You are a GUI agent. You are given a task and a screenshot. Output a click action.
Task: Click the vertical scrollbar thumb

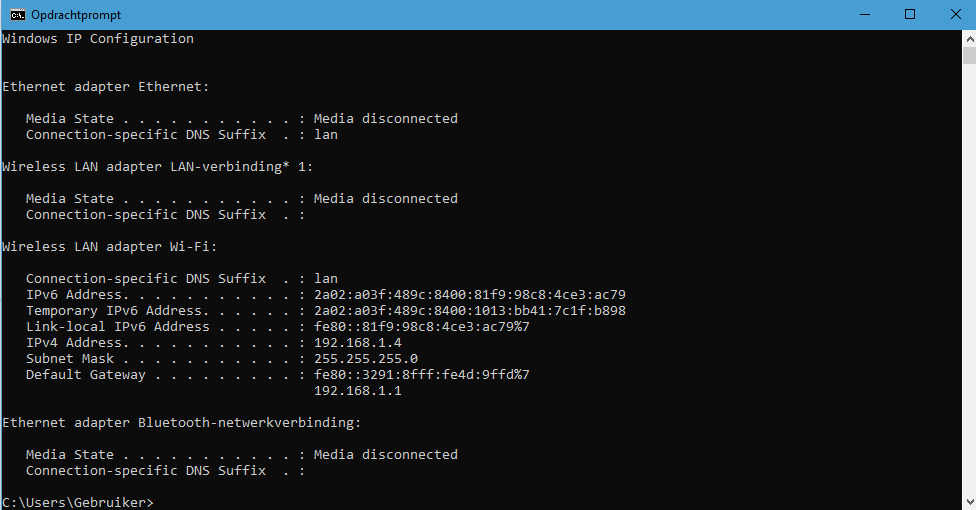969,55
